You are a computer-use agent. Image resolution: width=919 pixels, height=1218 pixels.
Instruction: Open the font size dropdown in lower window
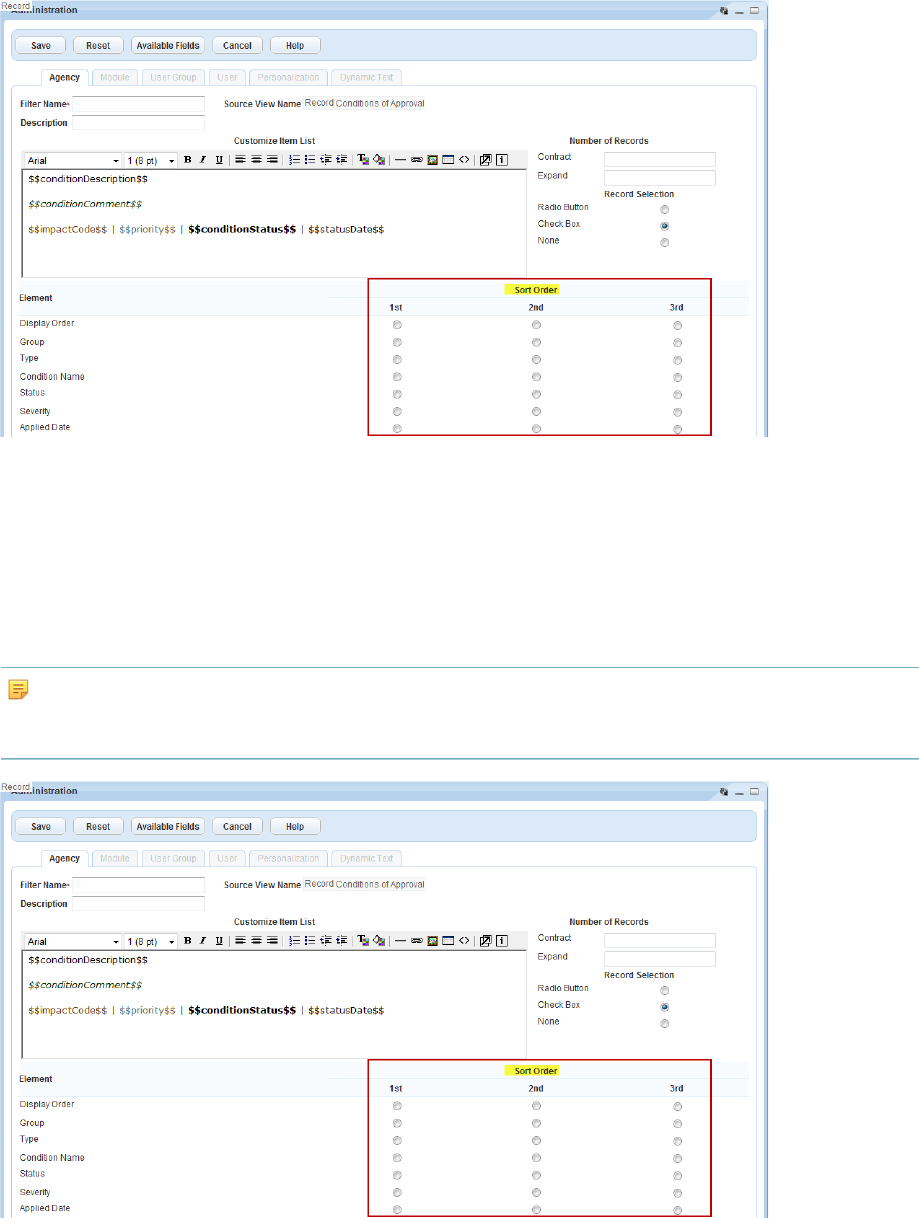[x=151, y=941]
